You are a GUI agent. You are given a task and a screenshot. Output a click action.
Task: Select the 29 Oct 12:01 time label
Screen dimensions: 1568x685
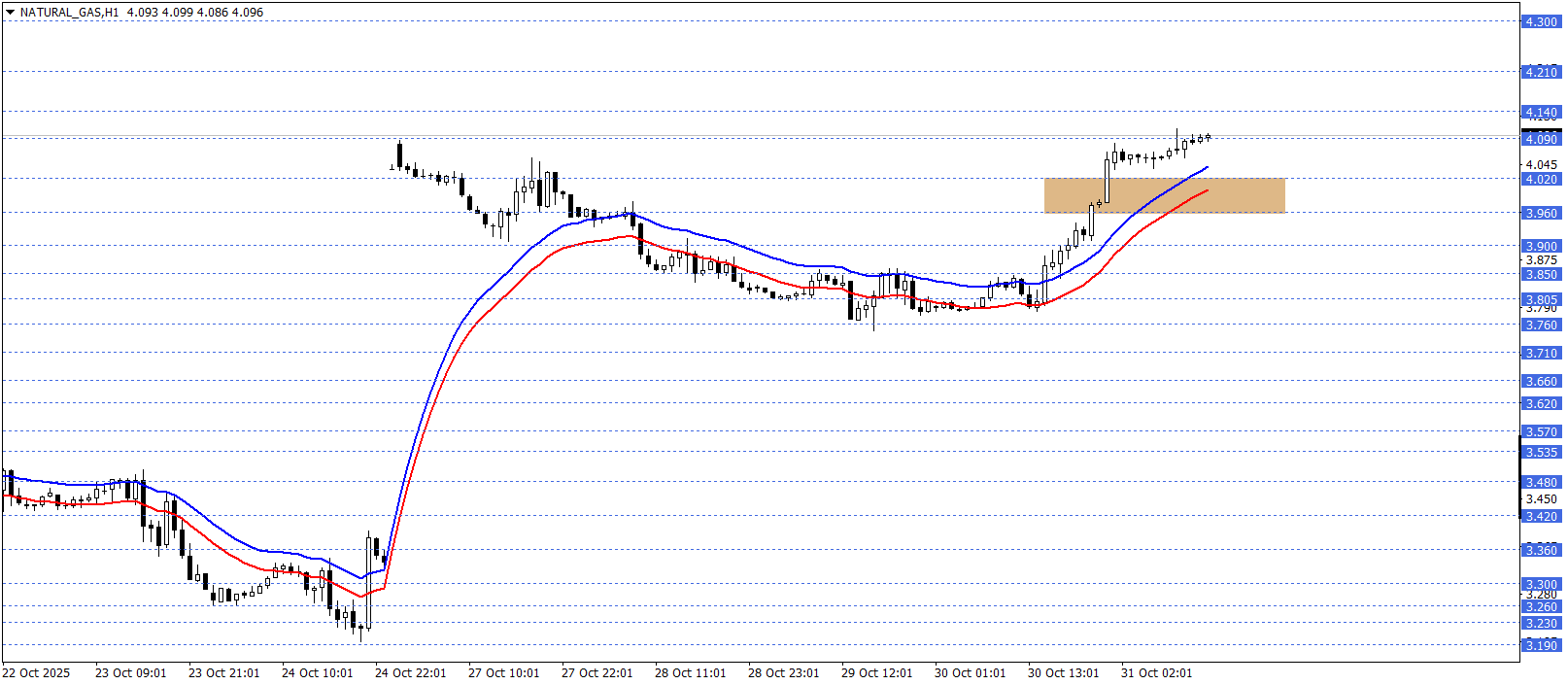coord(876,673)
